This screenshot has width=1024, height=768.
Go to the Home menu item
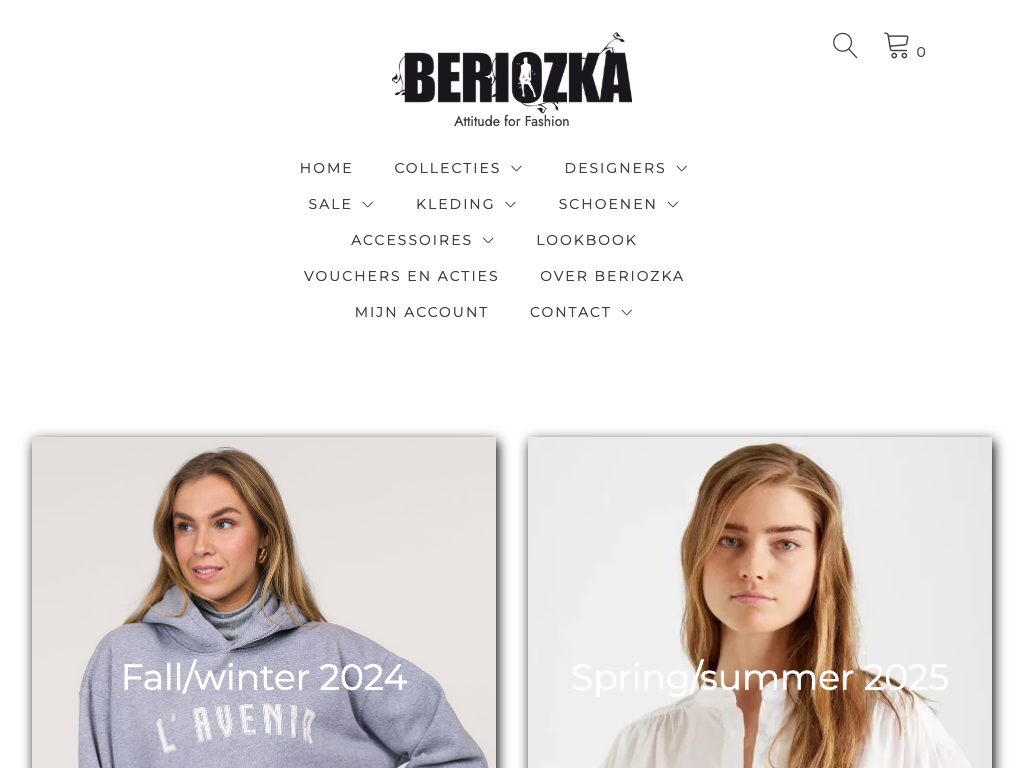click(326, 168)
